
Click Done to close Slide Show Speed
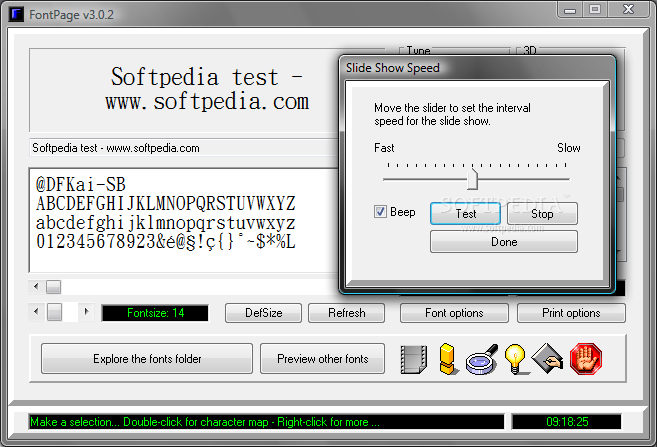click(x=504, y=242)
